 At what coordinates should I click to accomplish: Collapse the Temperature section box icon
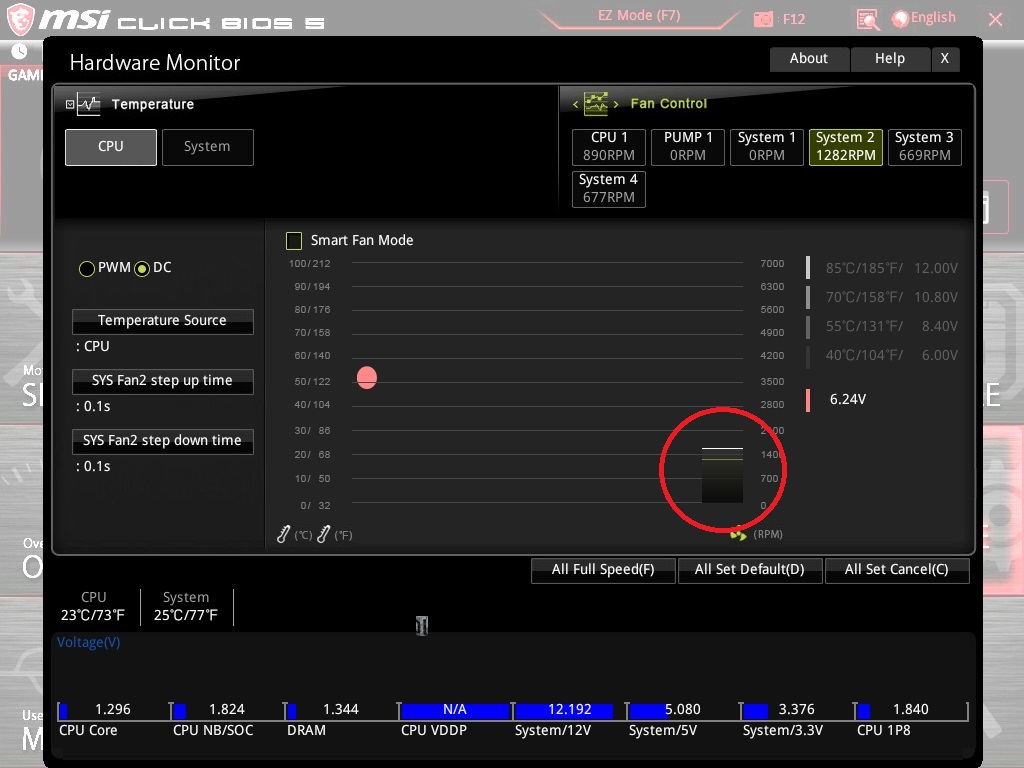[70, 104]
